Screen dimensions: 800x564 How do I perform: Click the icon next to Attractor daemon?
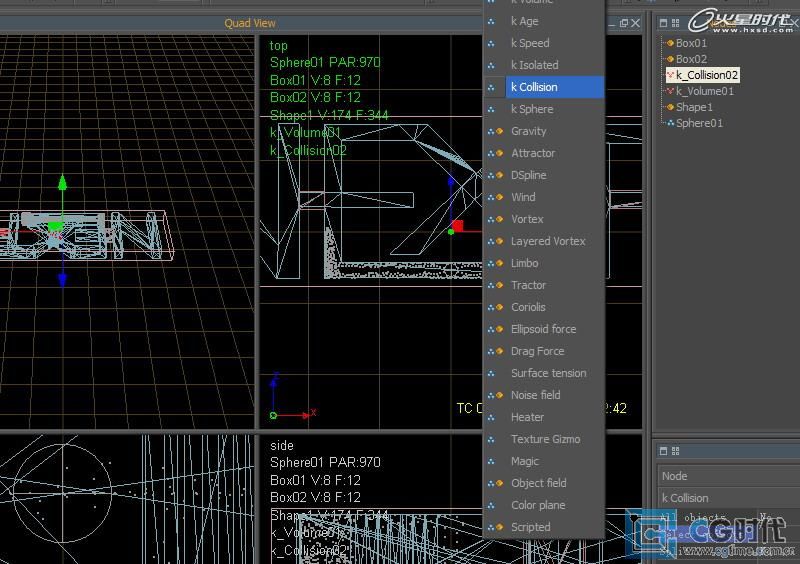[495, 153]
